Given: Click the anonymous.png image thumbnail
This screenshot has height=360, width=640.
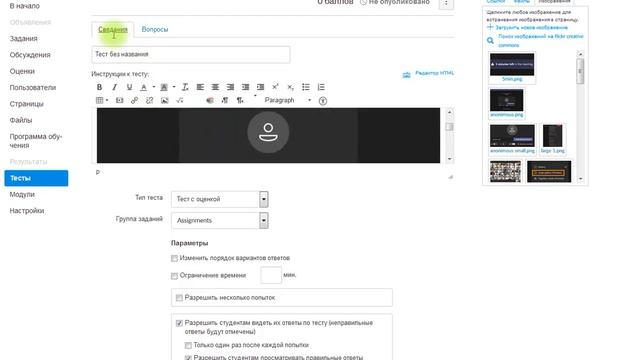Looking at the screenshot, I should pos(507,100).
